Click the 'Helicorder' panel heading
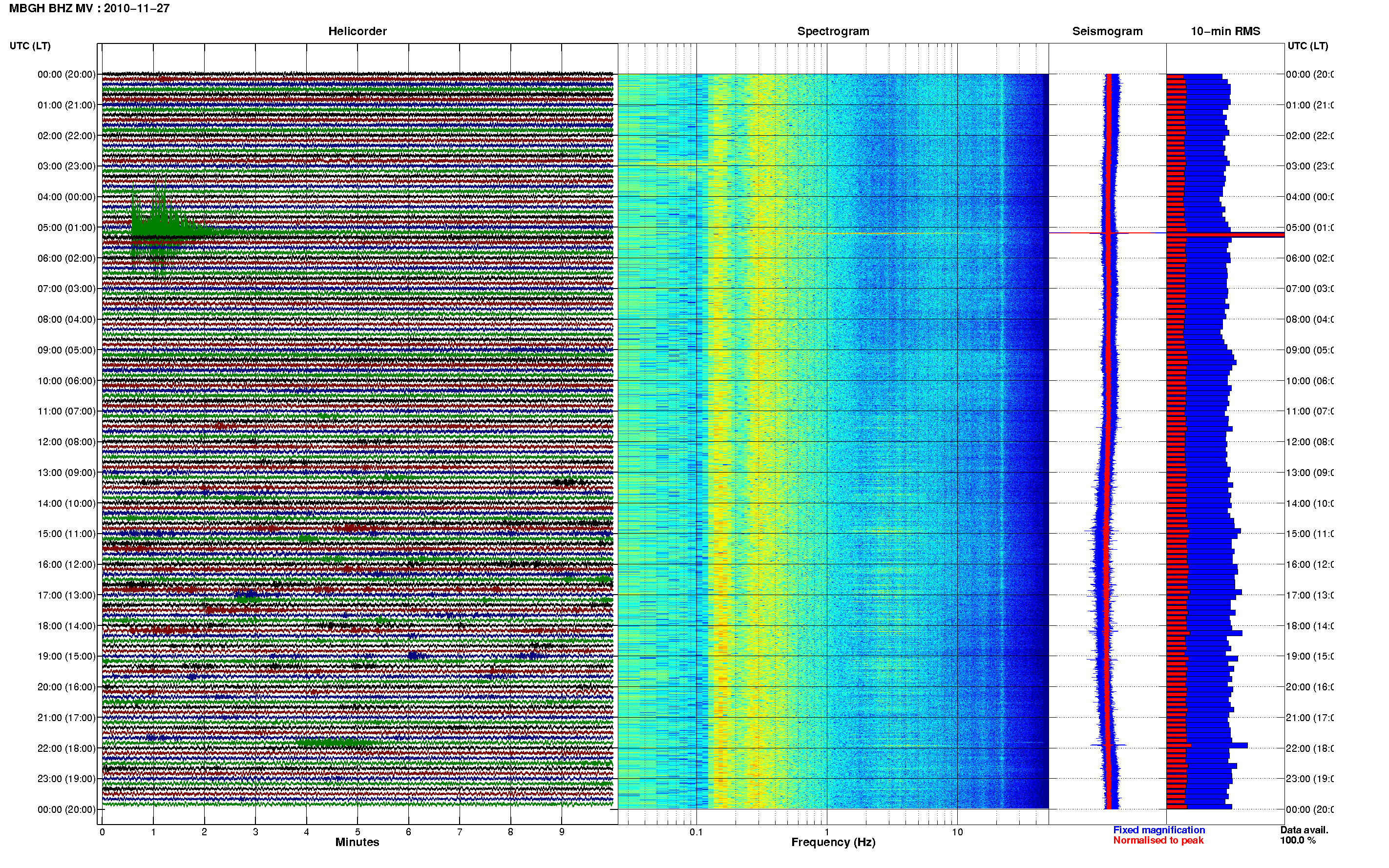This screenshot has width=1389, height=868. coord(357,32)
